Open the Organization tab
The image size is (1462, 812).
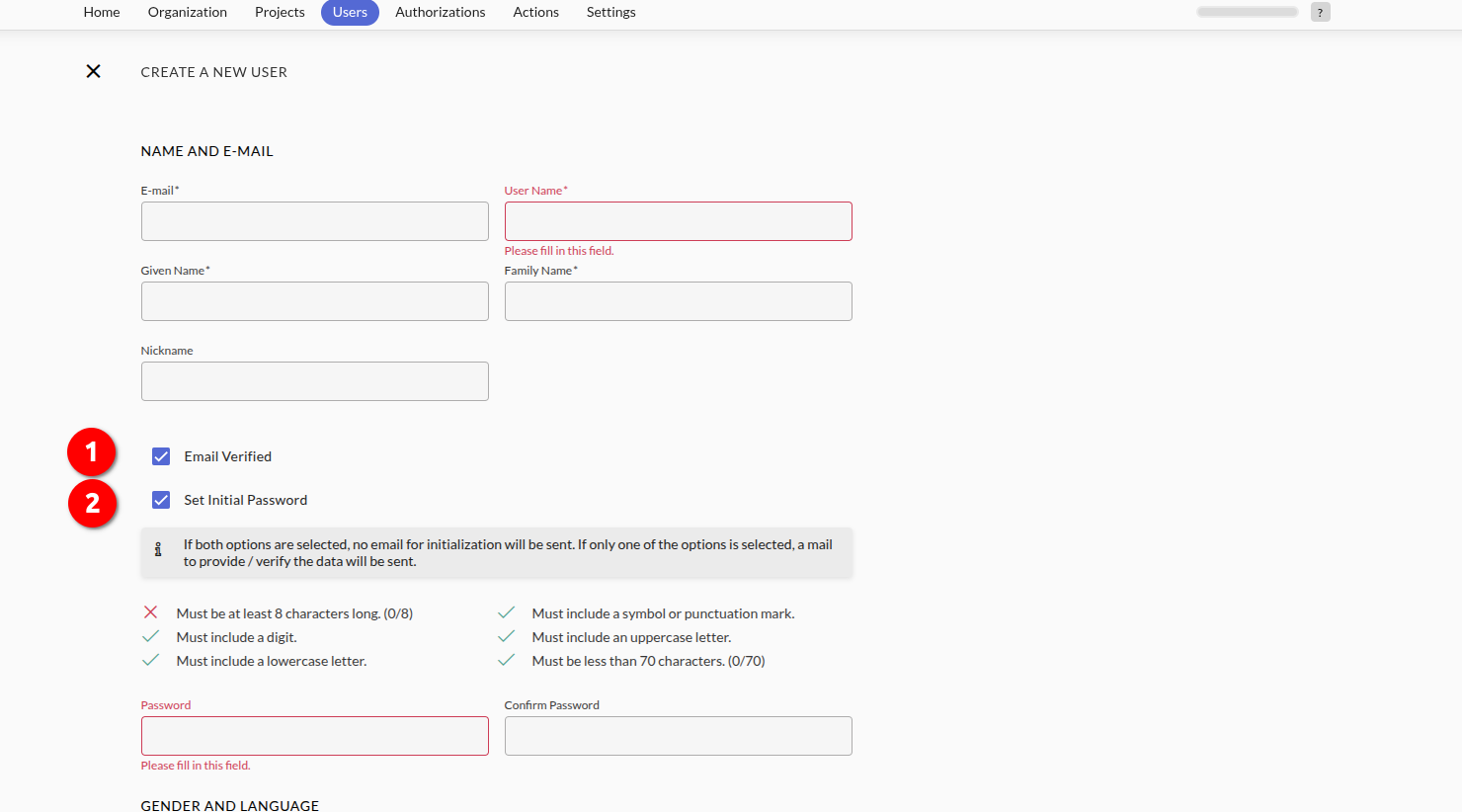pos(188,12)
